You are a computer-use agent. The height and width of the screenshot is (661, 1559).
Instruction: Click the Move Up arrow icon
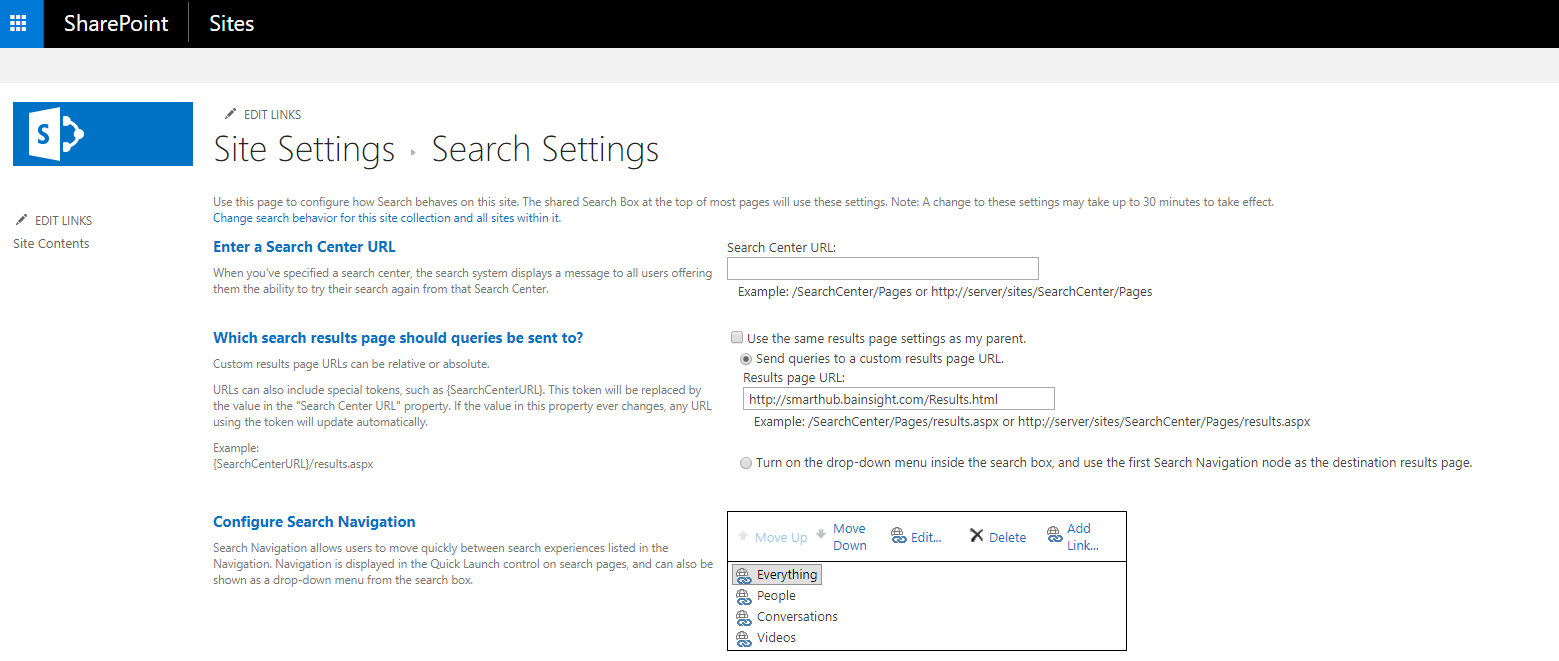click(x=743, y=536)
